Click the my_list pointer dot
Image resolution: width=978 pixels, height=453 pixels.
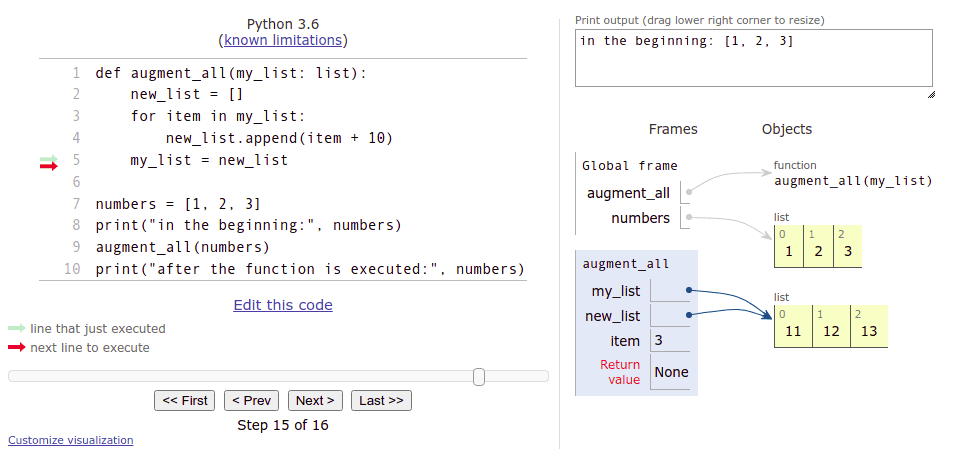click(689, 291)
